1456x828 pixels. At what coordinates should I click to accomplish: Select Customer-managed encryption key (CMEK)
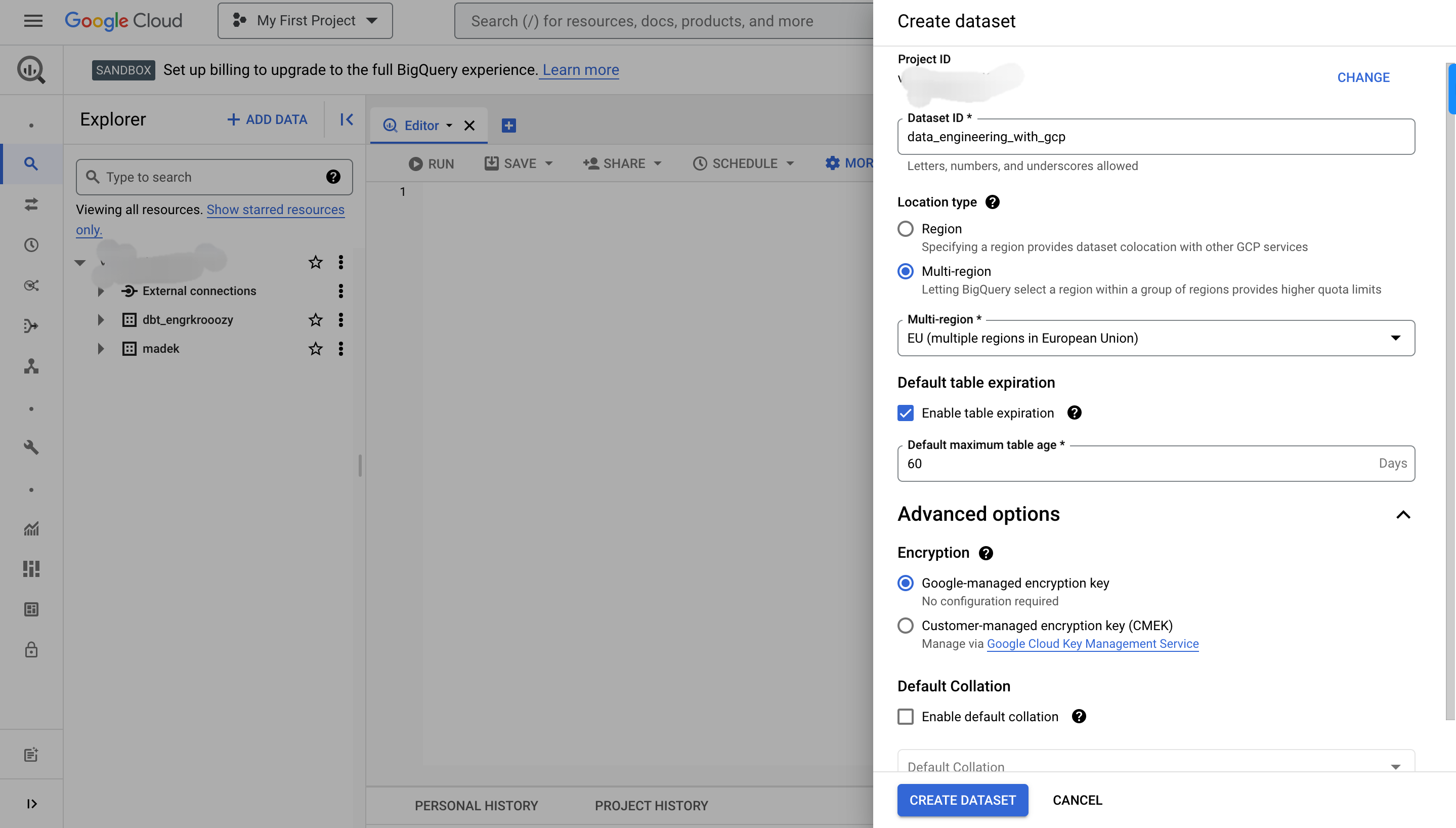point(905,626)
